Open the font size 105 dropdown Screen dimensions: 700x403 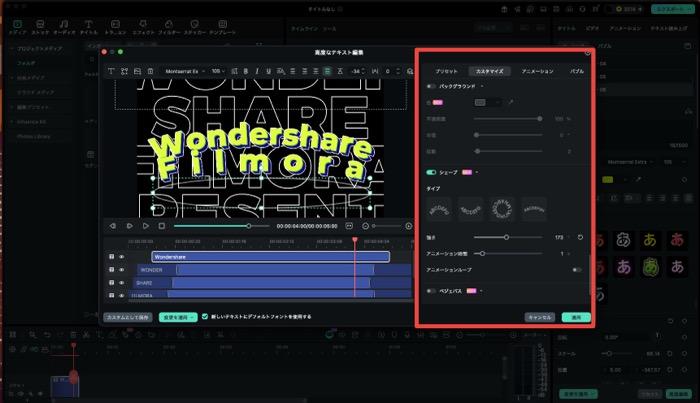click(x=218, y=71)
